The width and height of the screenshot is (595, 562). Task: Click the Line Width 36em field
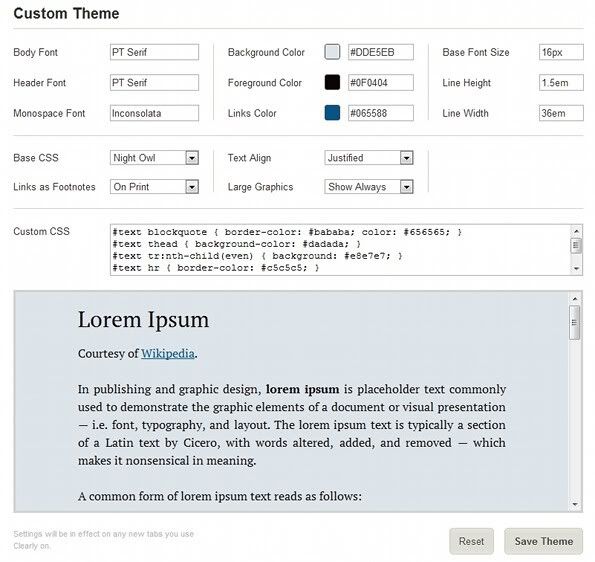pyautogui.click(x=561, y=113)
